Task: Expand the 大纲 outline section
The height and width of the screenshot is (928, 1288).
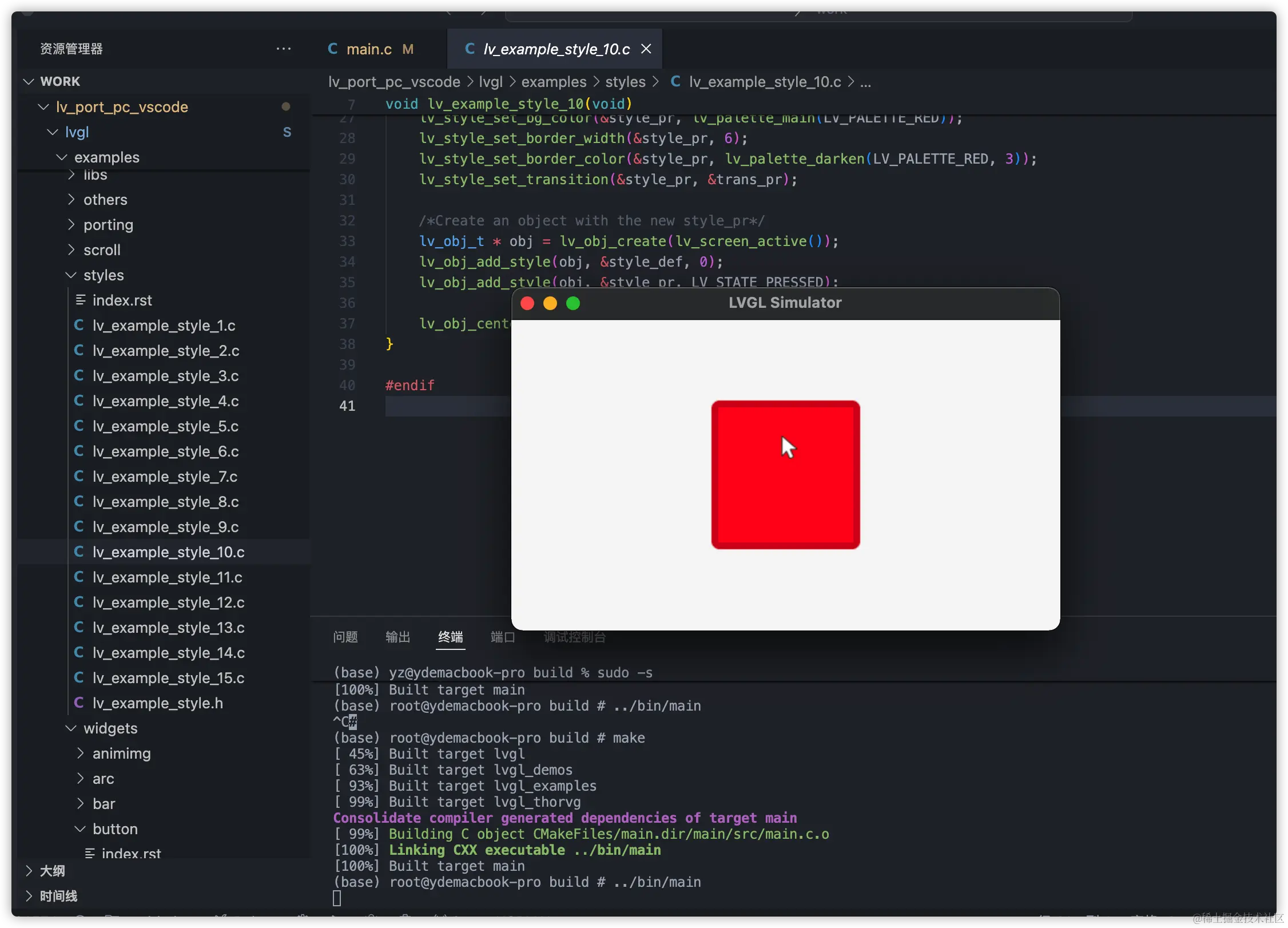Action: pos(29,870)
